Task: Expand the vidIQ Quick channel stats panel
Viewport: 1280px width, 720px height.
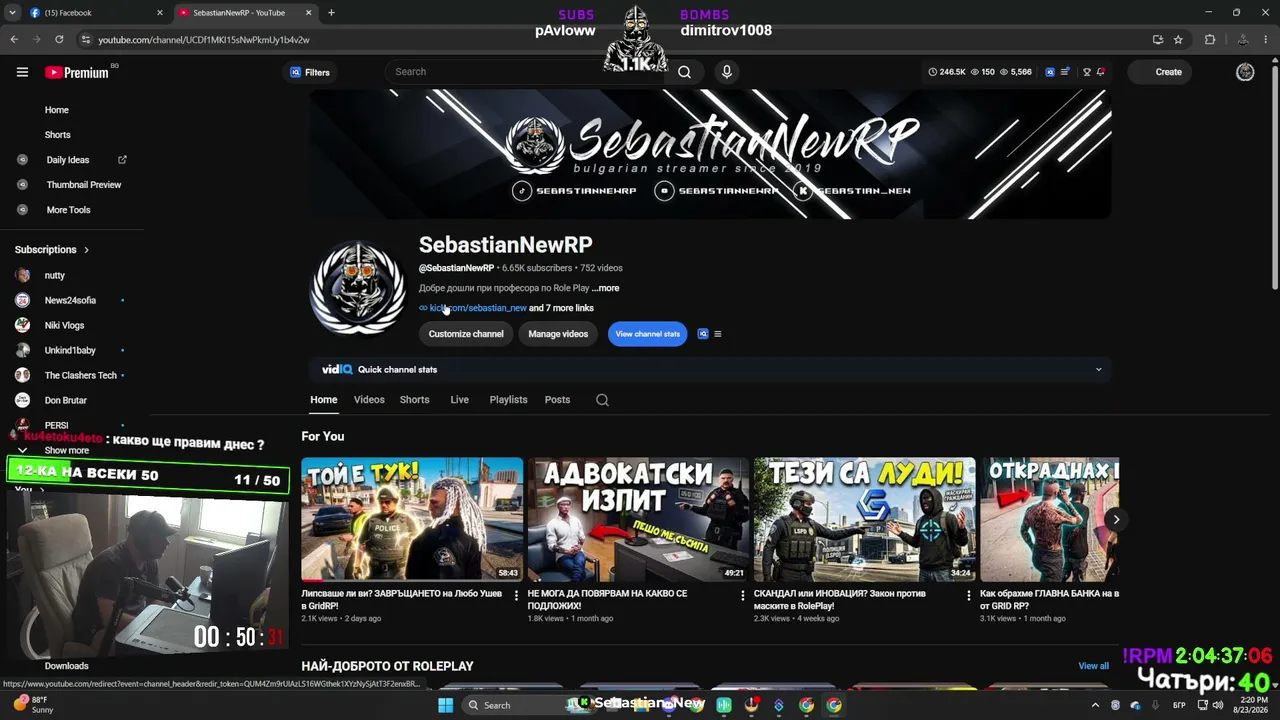Action: [x=1098, y=370]
